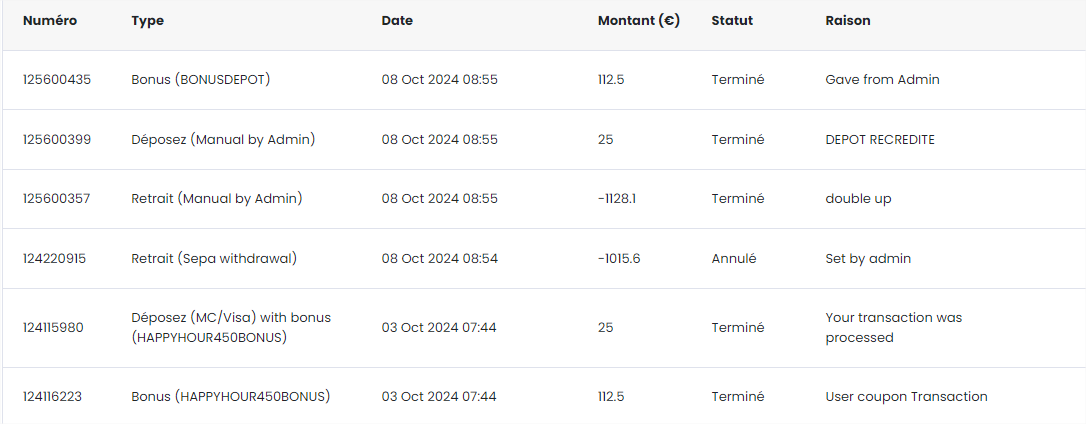Select the 'DEPOT RECREDITE' reason cell

(880, 140)
